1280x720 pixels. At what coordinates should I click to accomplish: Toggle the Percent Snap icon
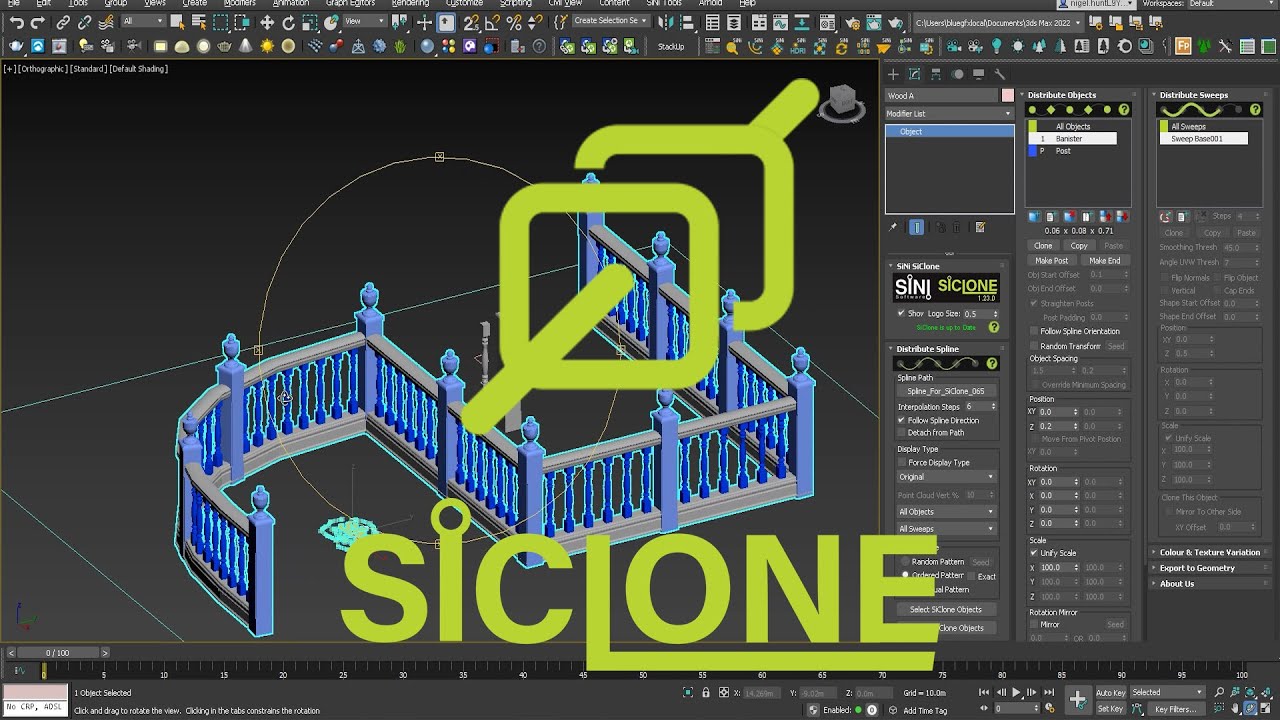tap(514, 22)
